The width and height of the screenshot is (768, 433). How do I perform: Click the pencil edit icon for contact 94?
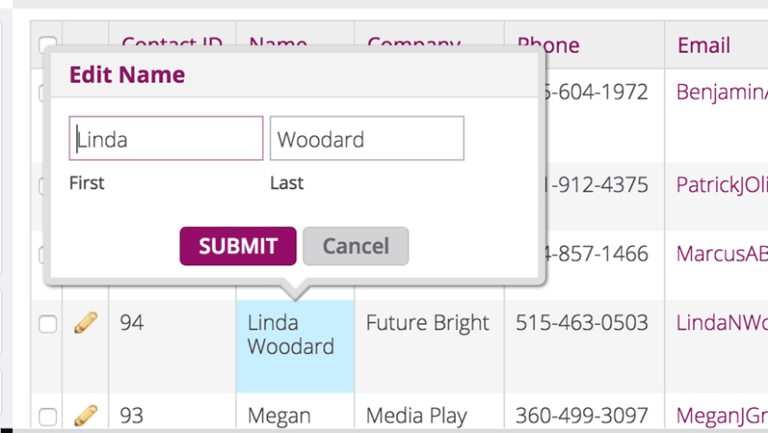86,323
